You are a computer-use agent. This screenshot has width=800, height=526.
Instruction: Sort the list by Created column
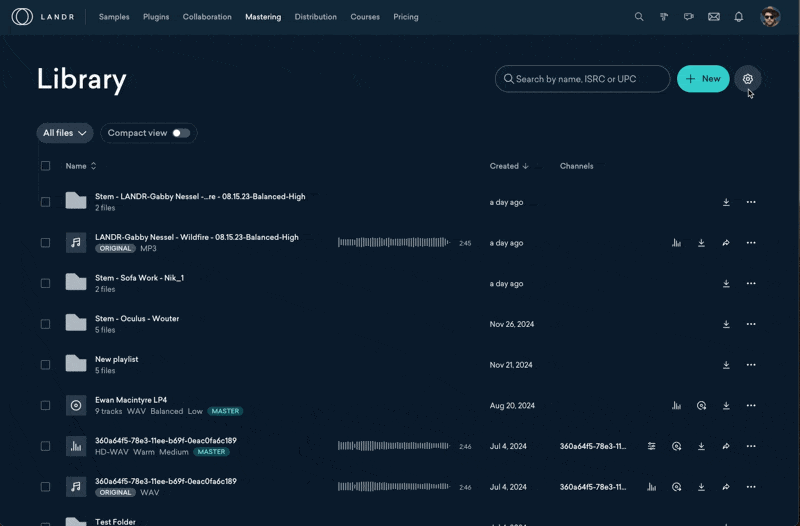tap(509, 166)
